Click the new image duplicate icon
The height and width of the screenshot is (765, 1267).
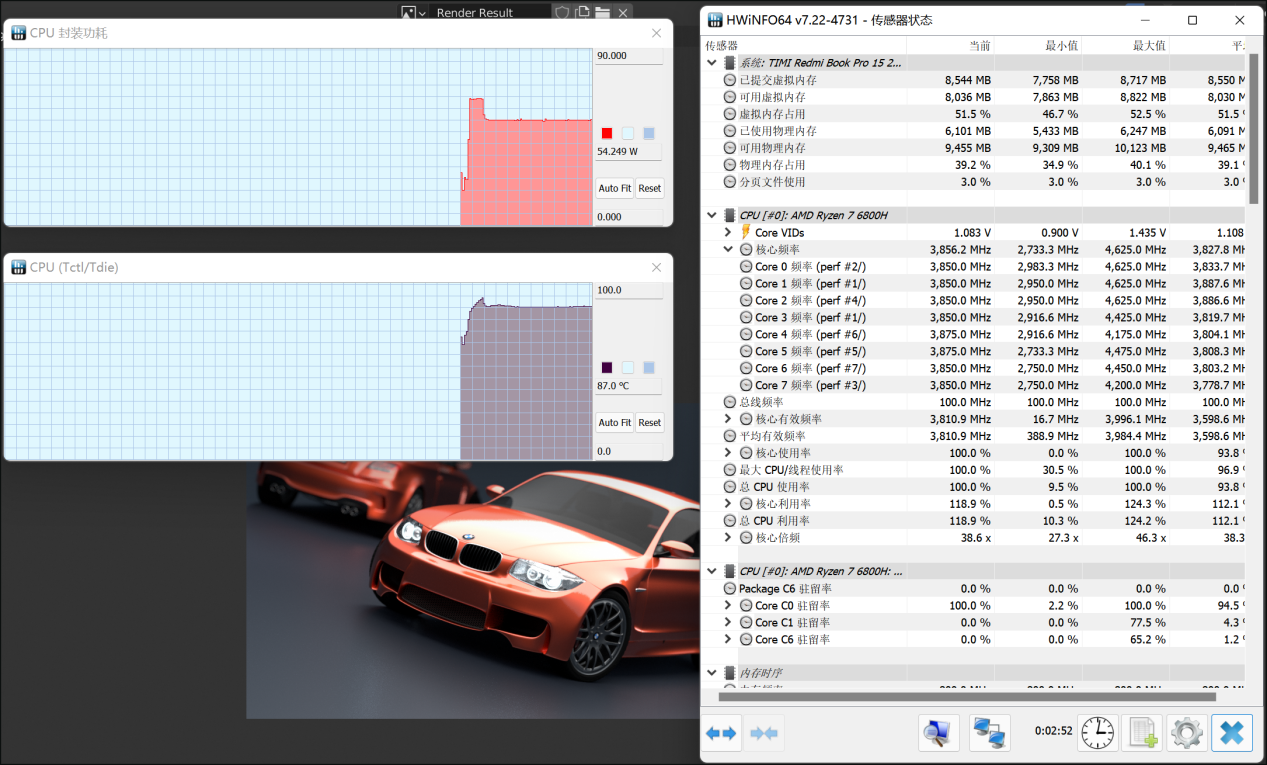pos(582,13)
